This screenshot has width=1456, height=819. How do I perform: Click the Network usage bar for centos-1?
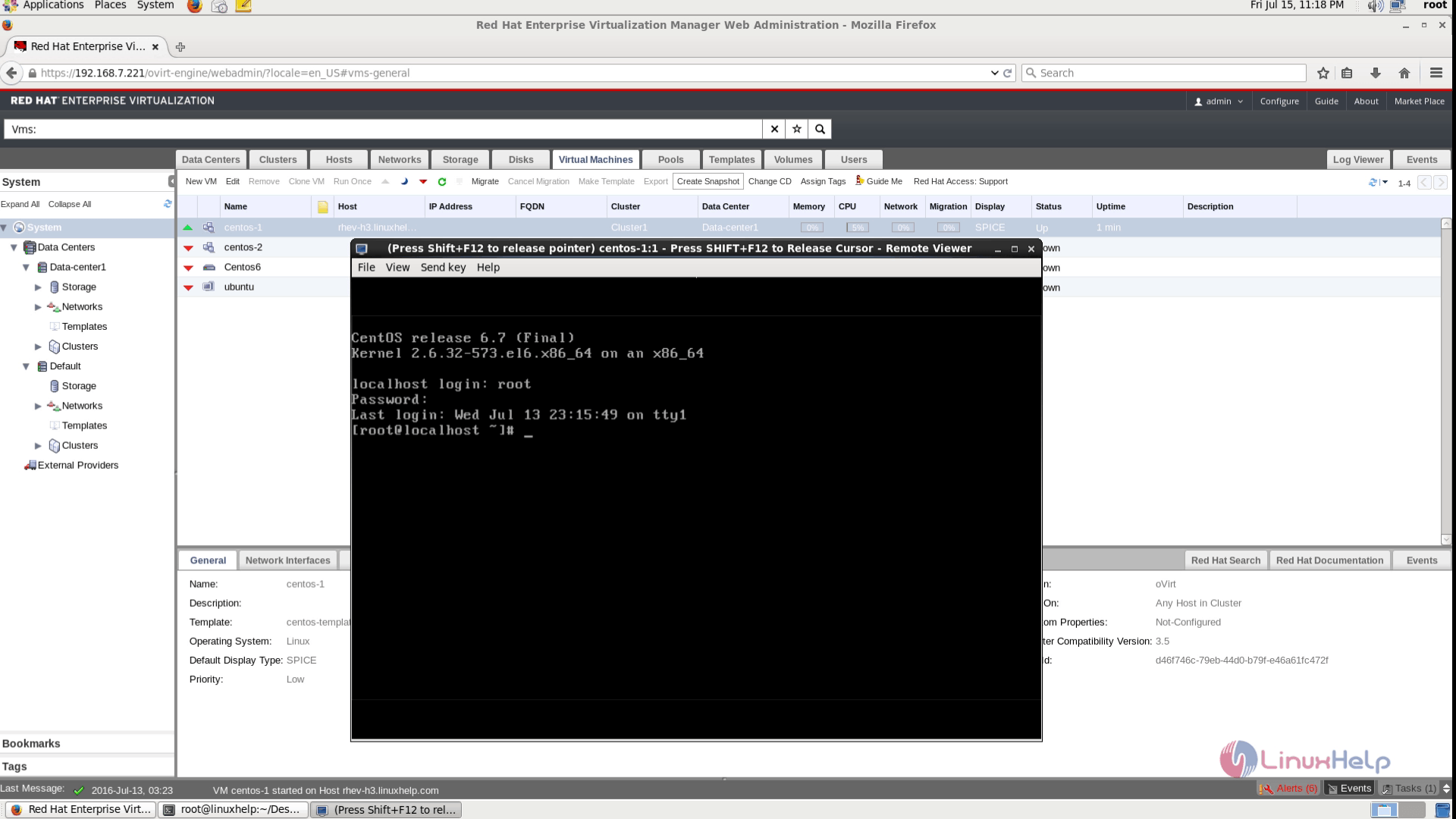902,227
